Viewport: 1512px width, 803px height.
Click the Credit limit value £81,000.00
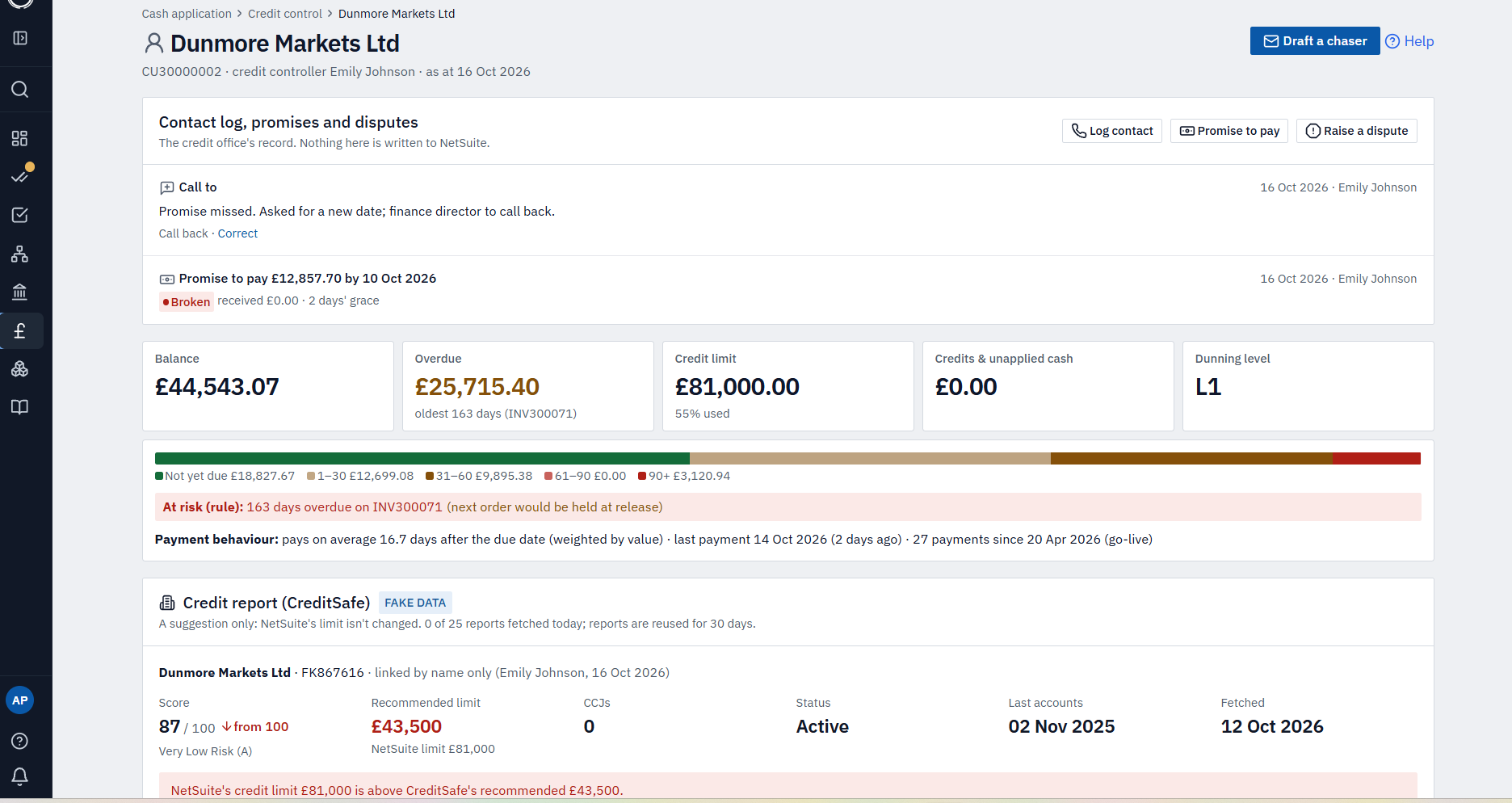(737, 387)
